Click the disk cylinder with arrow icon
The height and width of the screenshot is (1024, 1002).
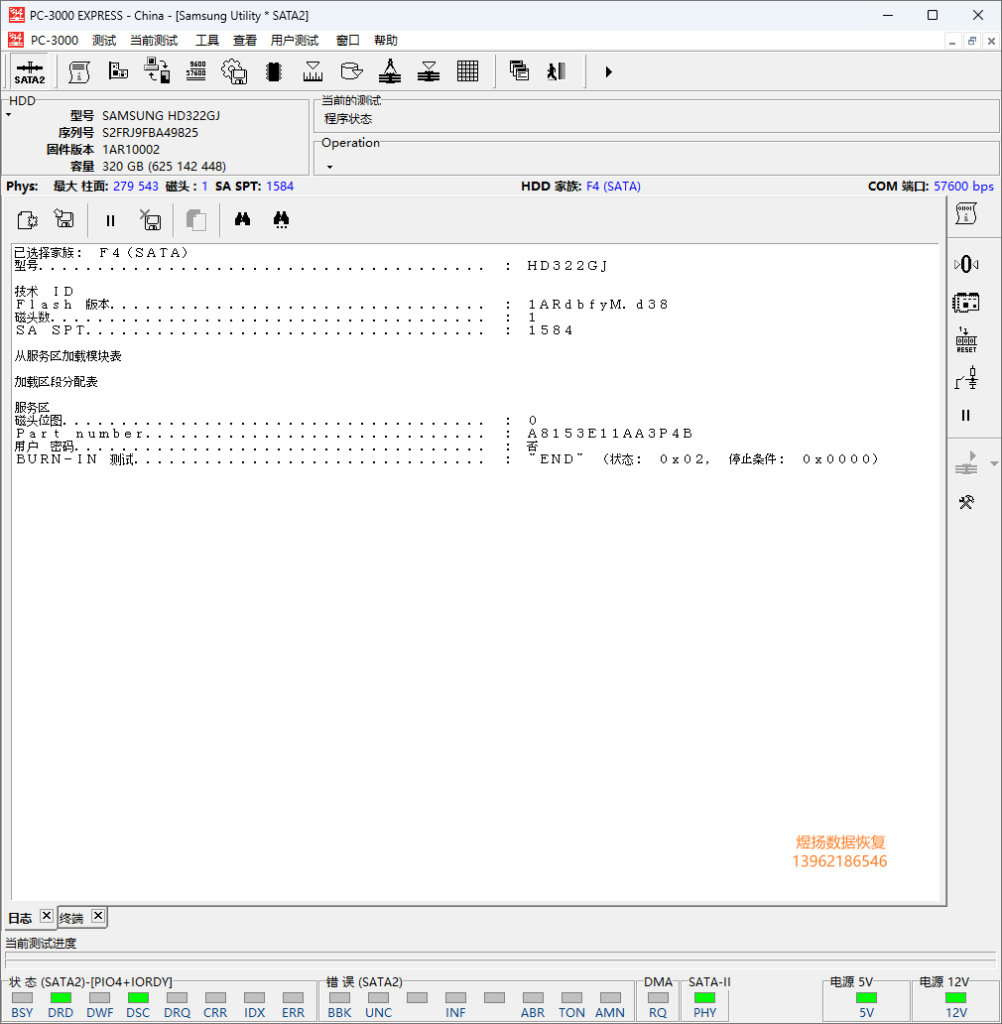pyautogui.click(x=351, y=71)
